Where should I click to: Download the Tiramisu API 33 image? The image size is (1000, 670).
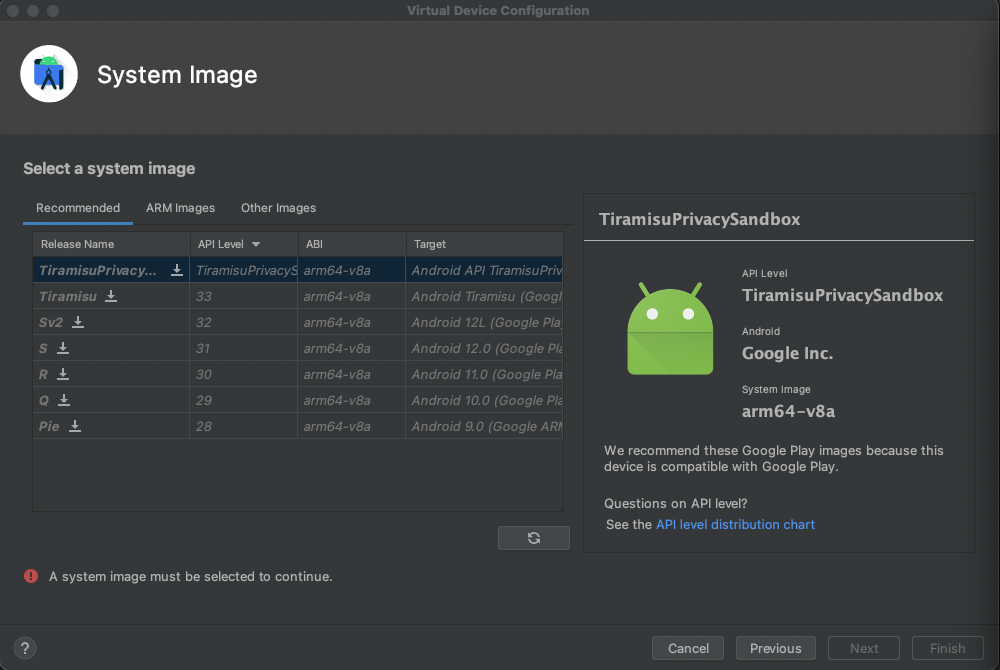tap(111, 296)
